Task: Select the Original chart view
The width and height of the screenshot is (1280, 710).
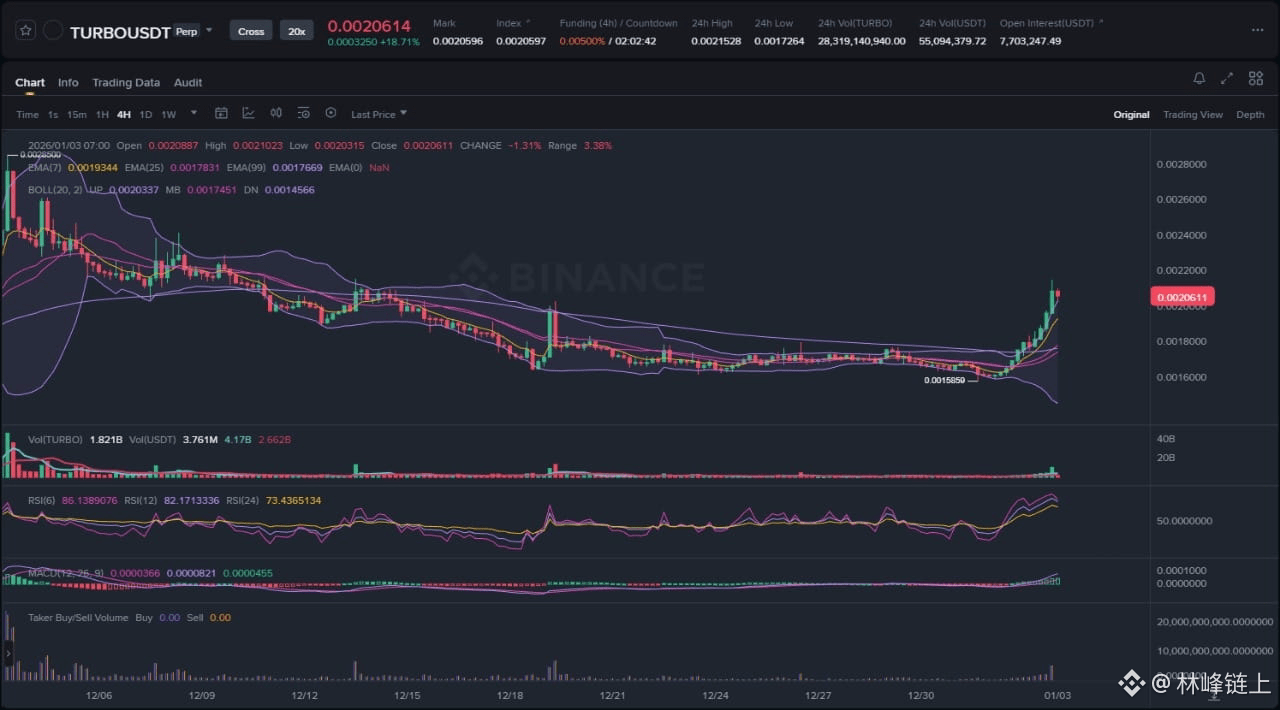Action: coord(1131,114)
